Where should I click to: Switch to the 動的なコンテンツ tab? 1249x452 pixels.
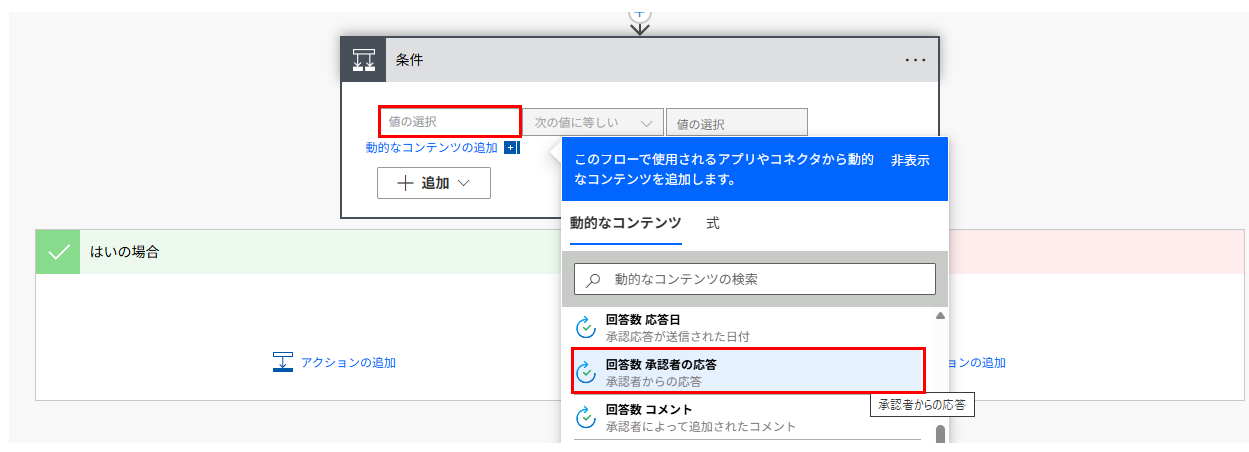click(625, 223)
